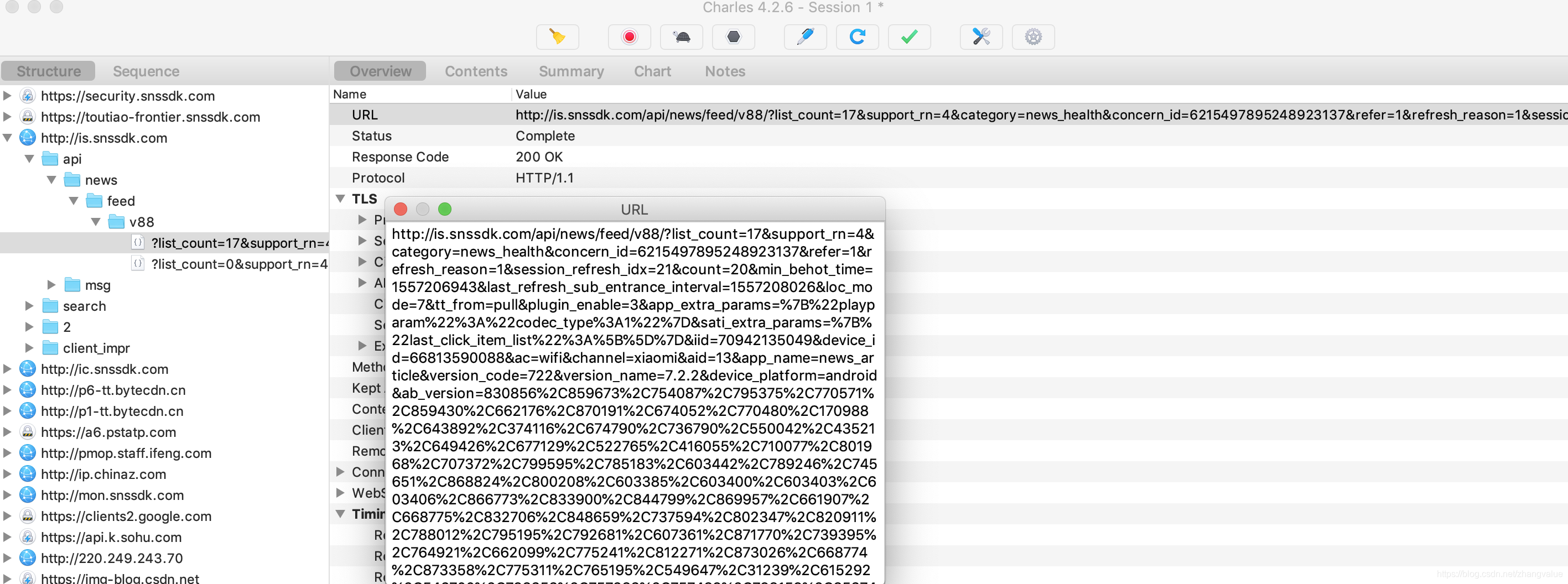Collapse the TLS section
Viewport: 1568px width, 584px height.
click(x=340, y=199)
